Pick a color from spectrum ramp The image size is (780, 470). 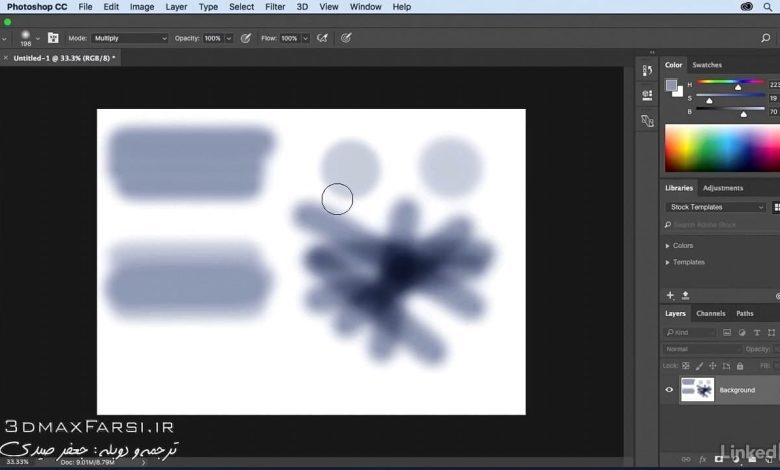722,148
